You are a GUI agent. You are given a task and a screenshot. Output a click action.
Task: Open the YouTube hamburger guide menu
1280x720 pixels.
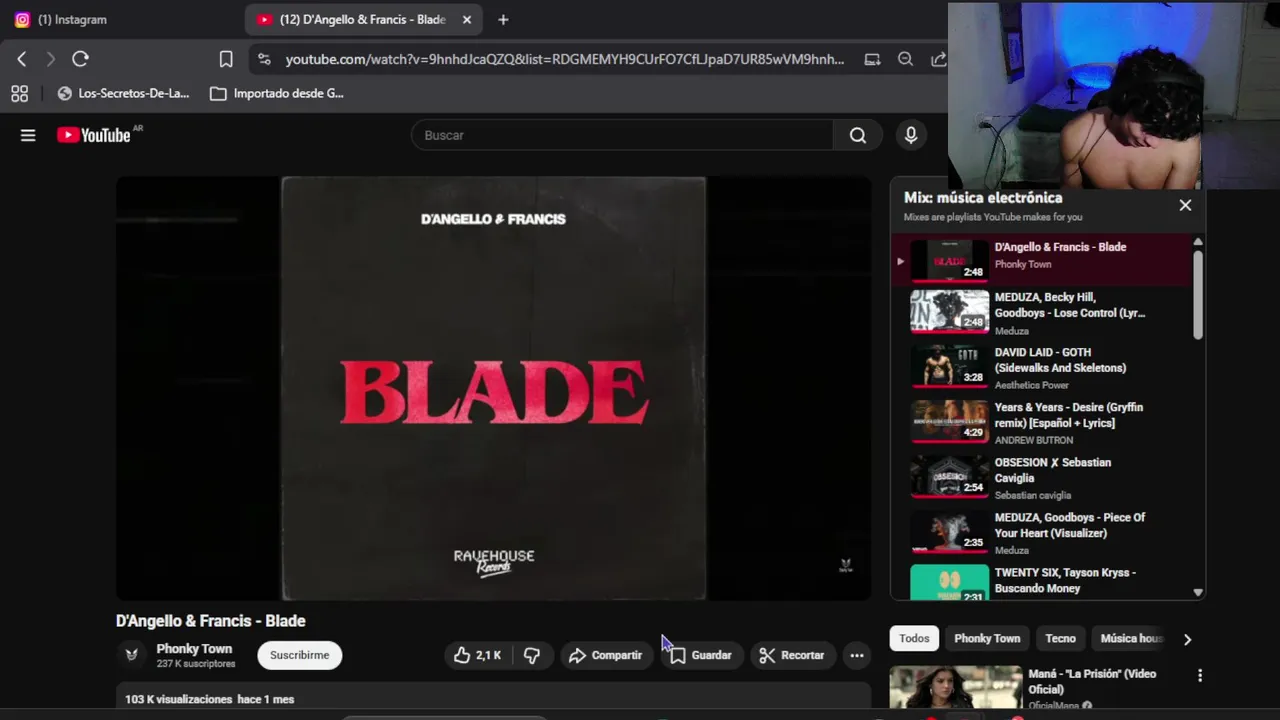[x=28, y=135]
